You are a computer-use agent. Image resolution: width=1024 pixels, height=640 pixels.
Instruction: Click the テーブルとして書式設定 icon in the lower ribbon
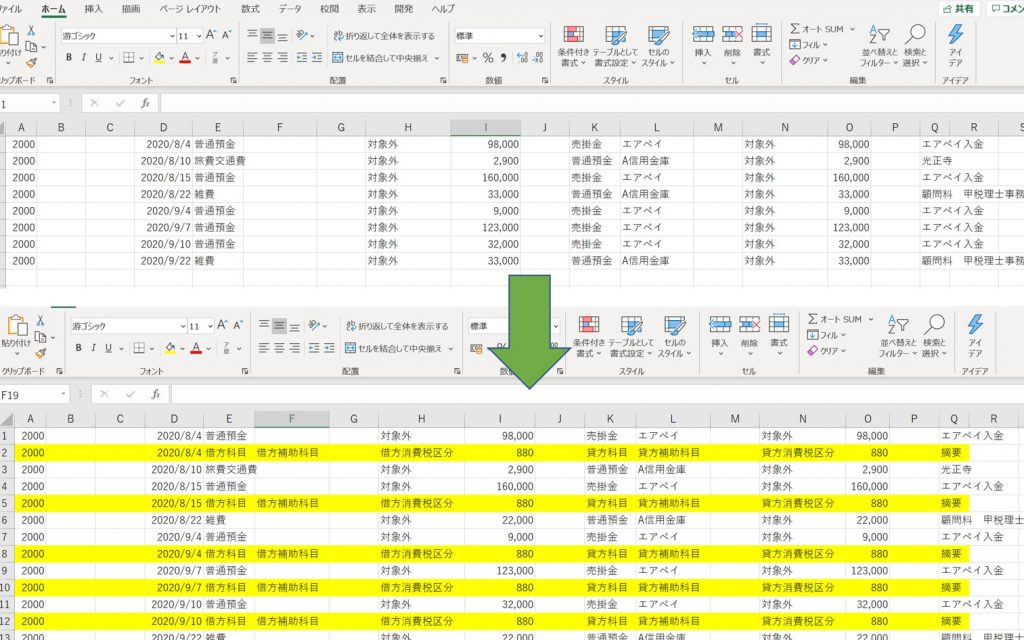click(631, 327)
